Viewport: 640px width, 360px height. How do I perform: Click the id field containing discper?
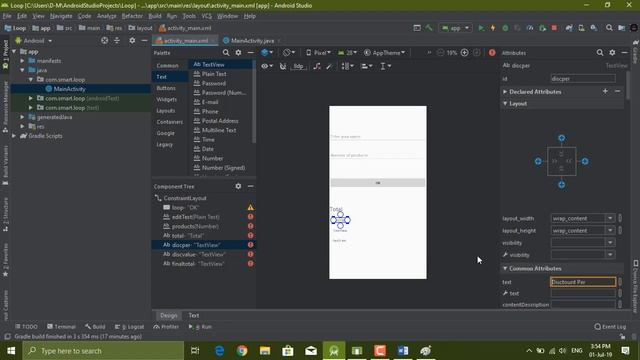pyautogui.click(x=583, y=79)
